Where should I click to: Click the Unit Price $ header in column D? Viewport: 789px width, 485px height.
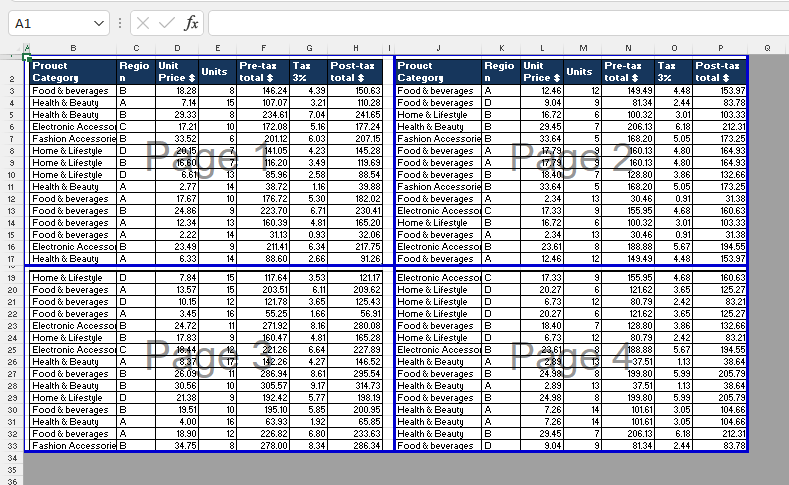click(177, 72)
